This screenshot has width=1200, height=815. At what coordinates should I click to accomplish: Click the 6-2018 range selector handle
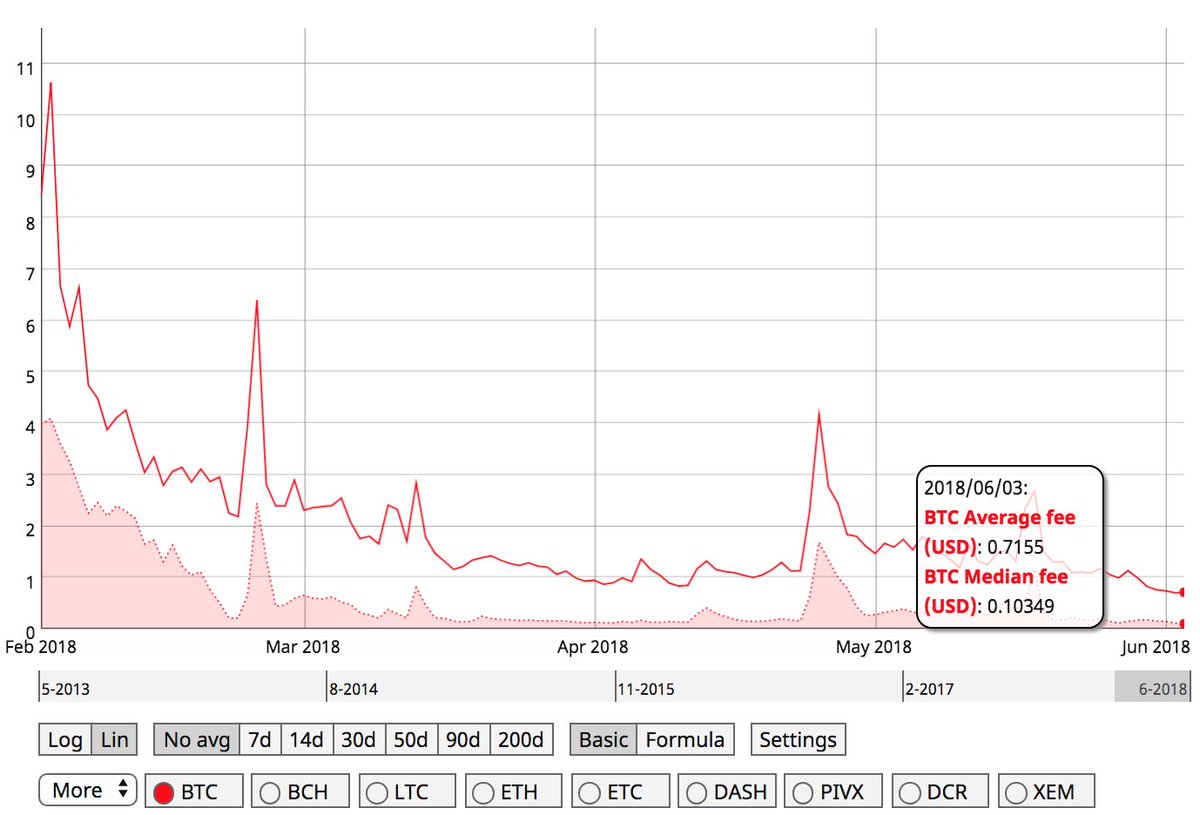[x=1153, y=688]
